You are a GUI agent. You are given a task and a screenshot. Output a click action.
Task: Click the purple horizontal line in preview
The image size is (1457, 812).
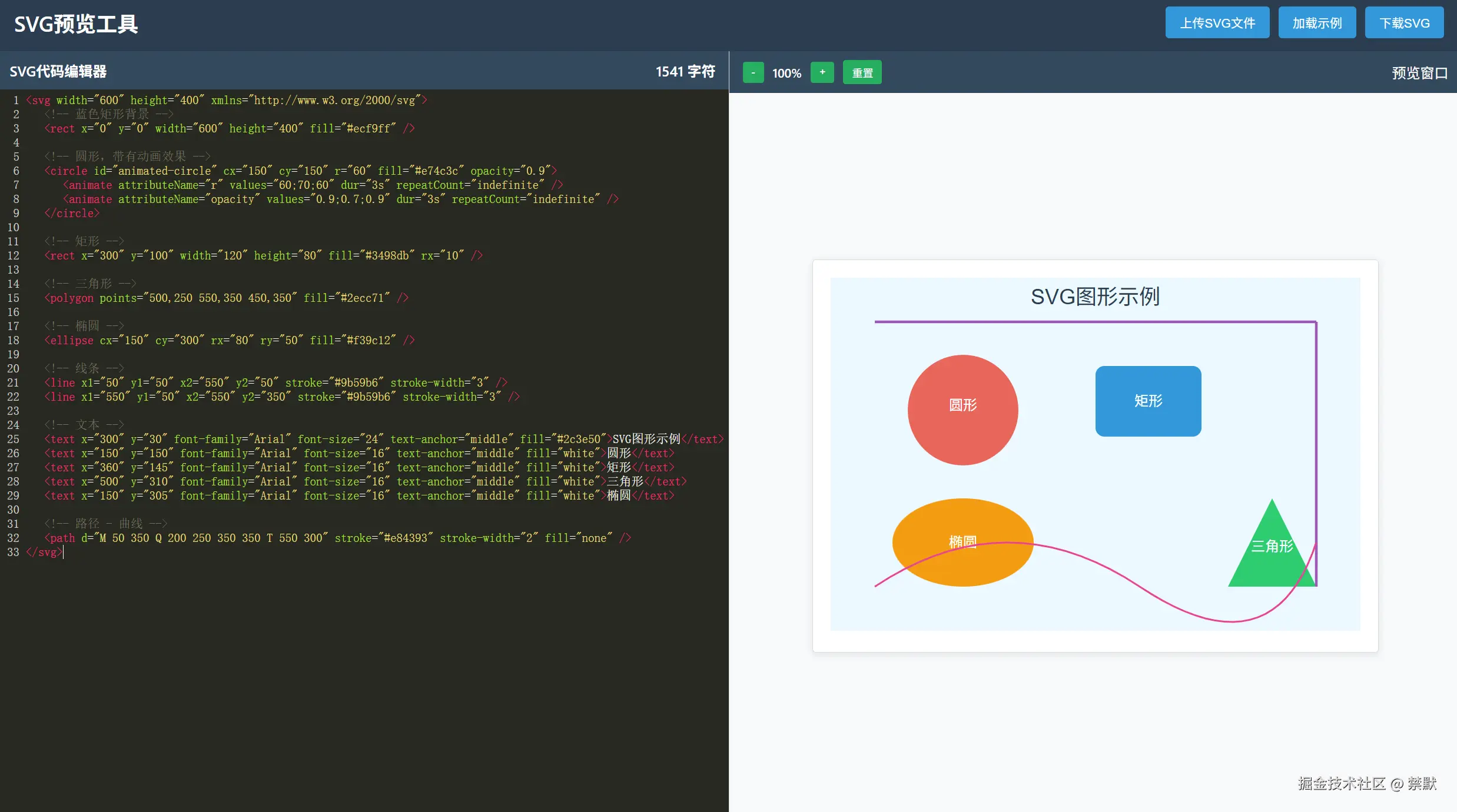point(1095,322)
